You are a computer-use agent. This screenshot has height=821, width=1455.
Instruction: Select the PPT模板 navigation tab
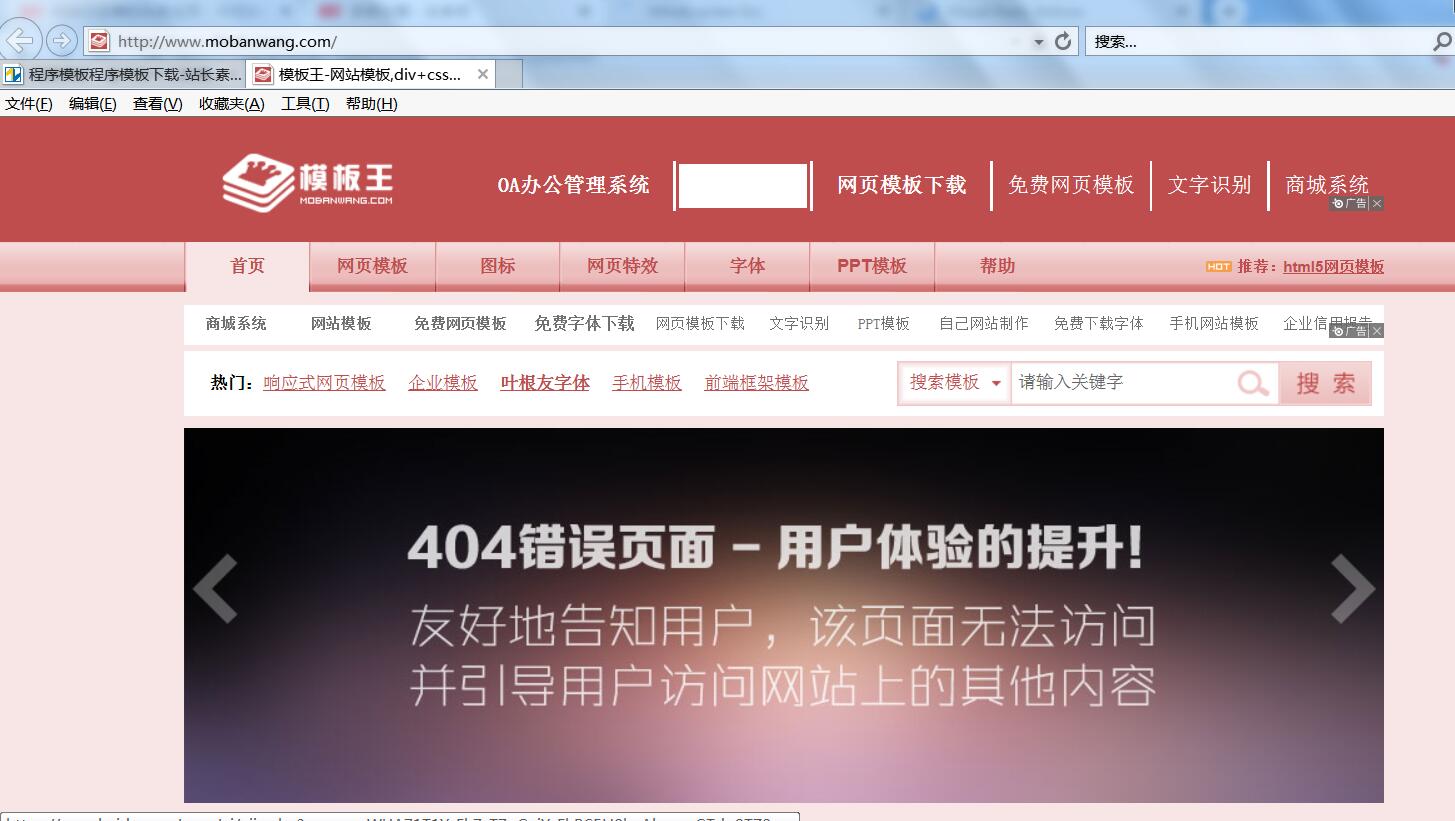point(870,266)
